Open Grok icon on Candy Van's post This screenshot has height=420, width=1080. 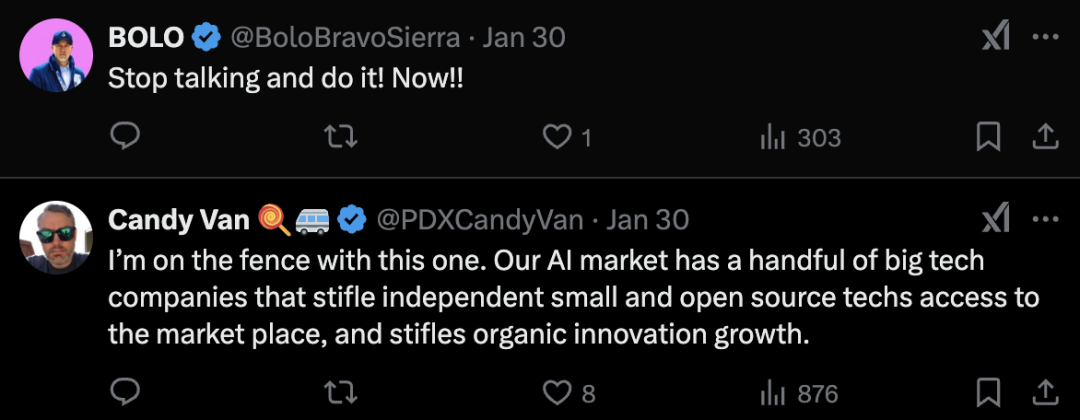point(994,218)
